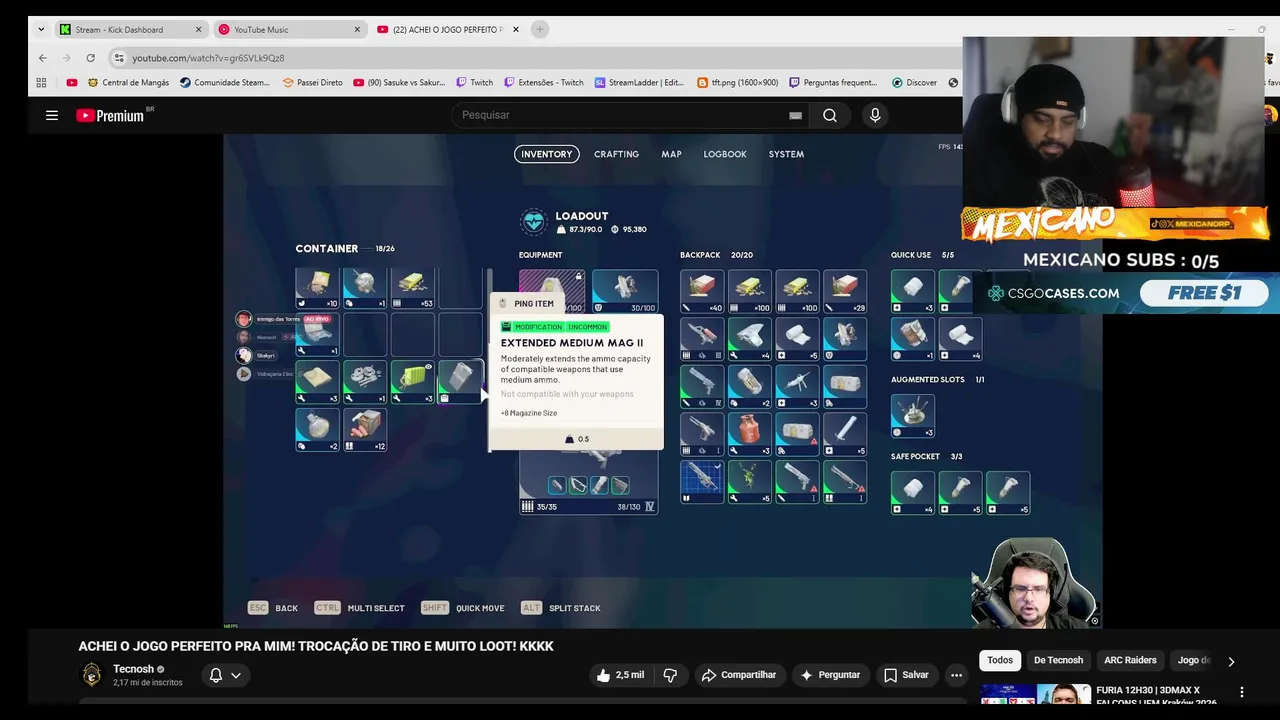
Task: Select the x10 item in Container
Action: click(x=318, y=288)
